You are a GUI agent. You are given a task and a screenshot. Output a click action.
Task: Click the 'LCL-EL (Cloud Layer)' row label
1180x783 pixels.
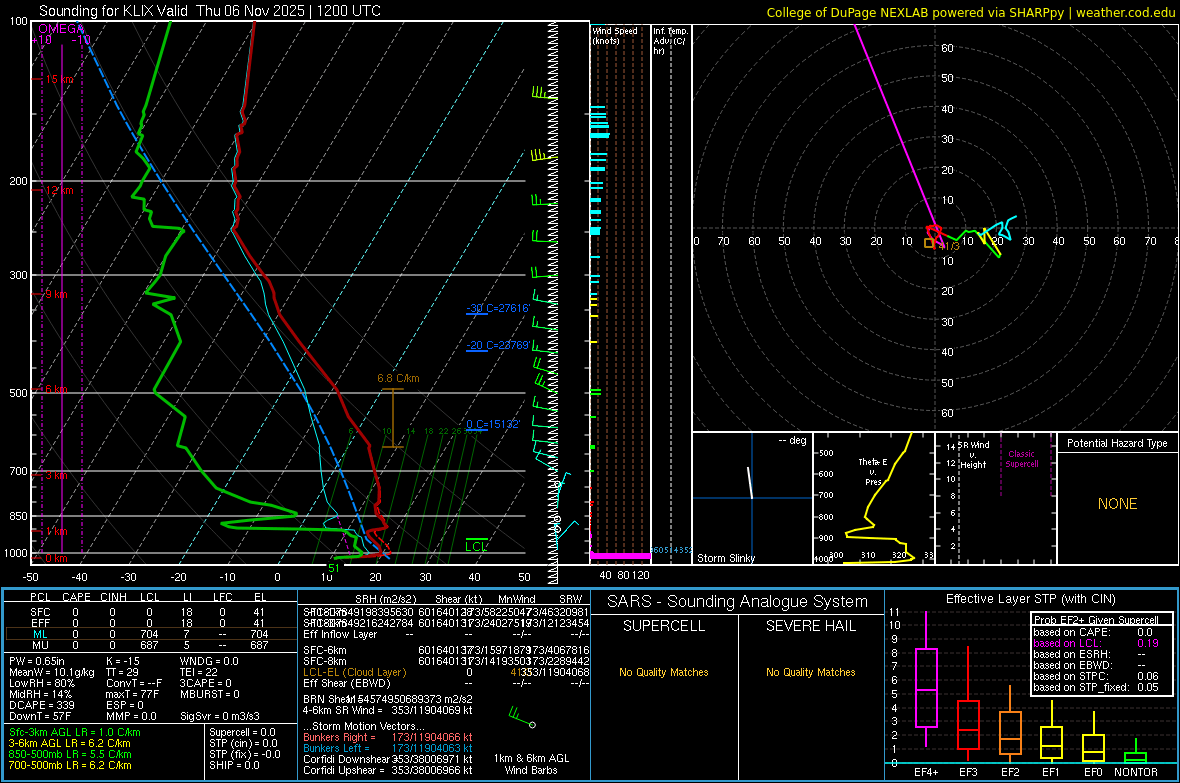pyautogui.click(x=354, y=672)
